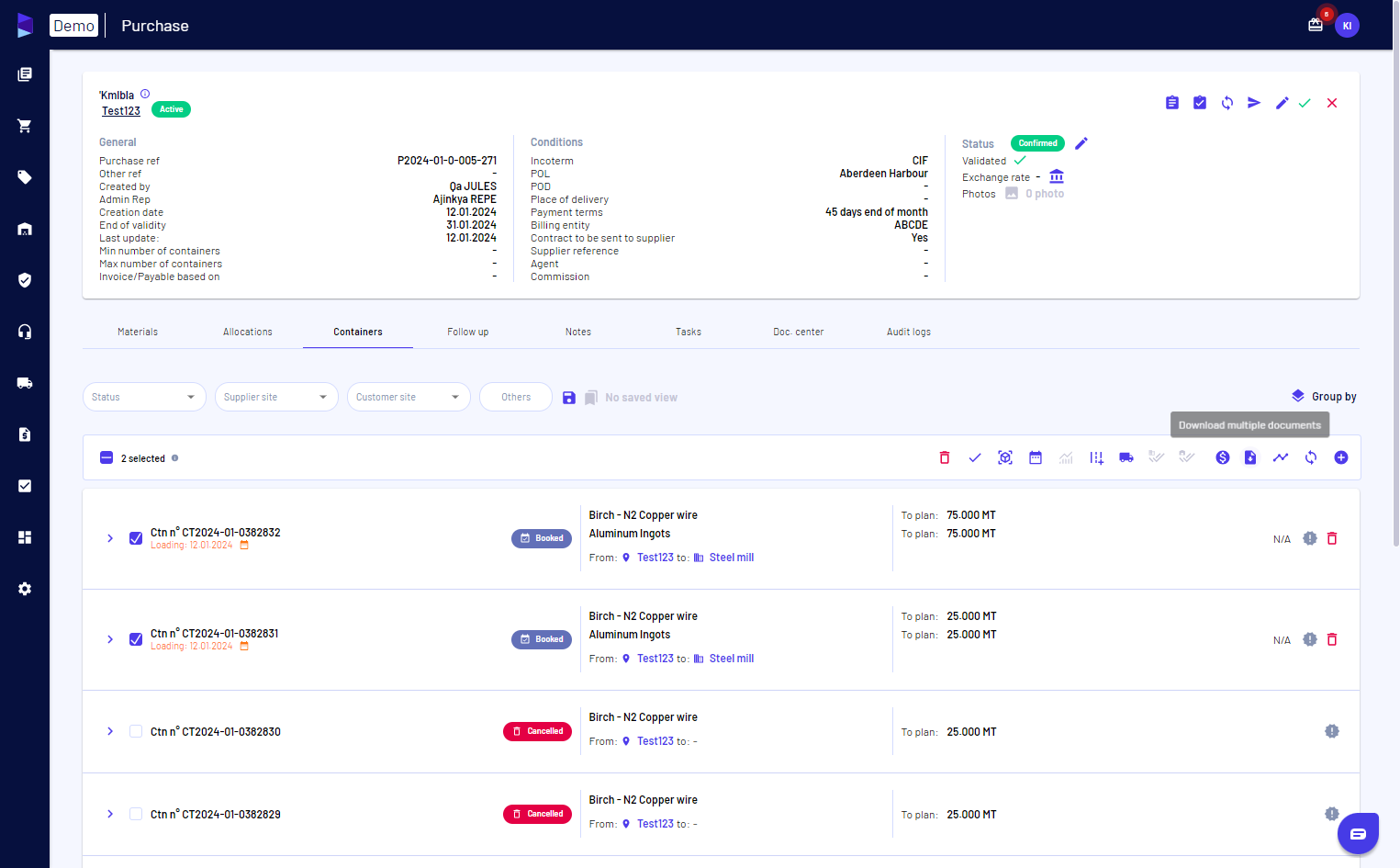Expand container row CT2024-01-0382832
1400x868 pixels.
[x=110, y=538]
